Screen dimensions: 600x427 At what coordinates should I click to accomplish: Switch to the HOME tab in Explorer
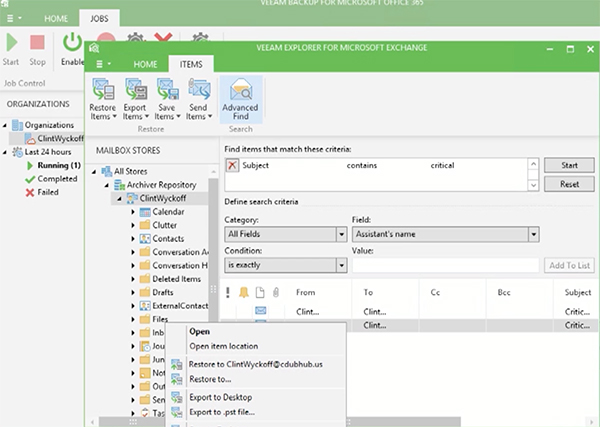tap(146, 64)
